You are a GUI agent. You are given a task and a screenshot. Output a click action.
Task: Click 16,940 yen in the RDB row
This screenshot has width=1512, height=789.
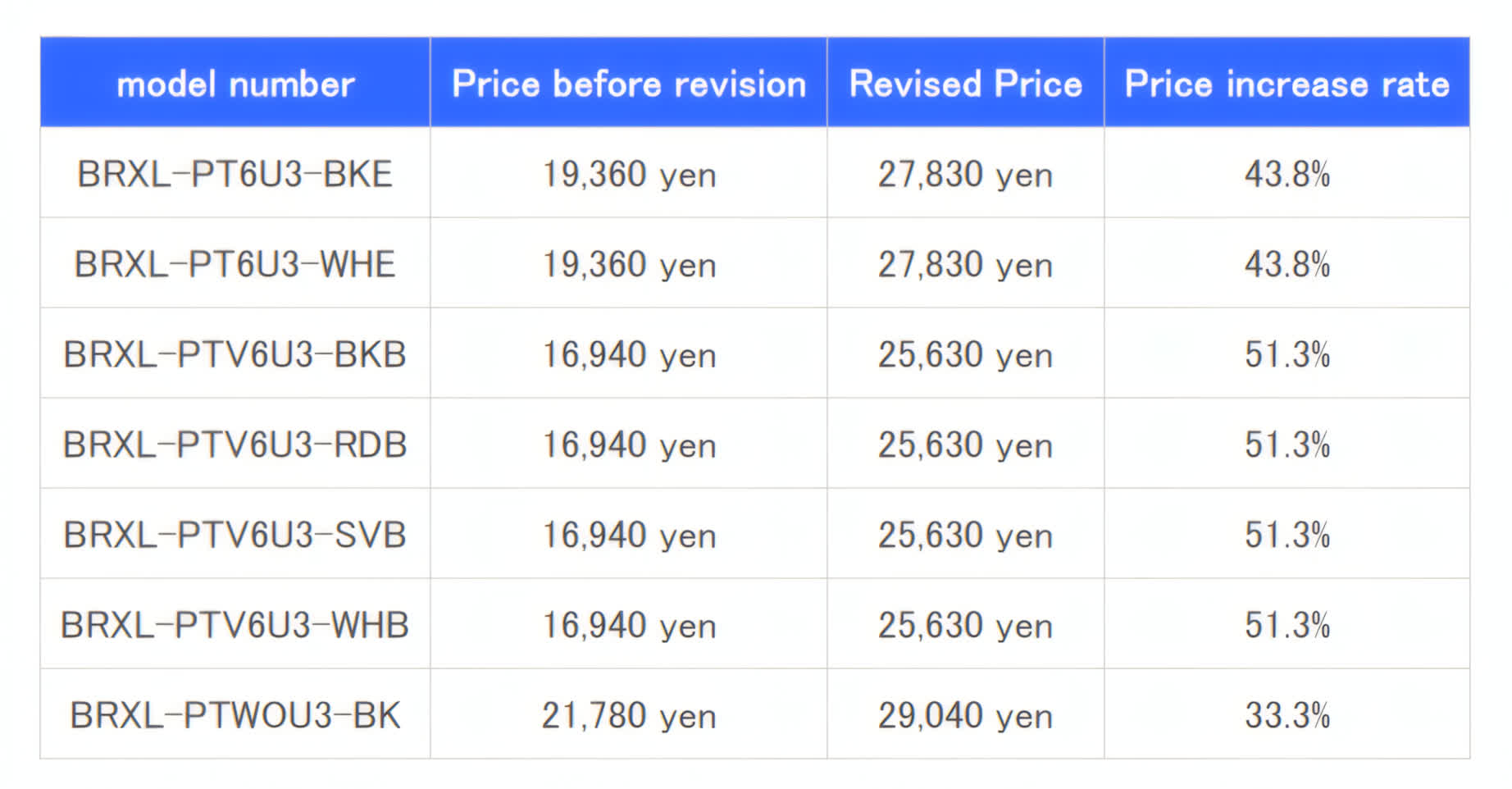629,445
